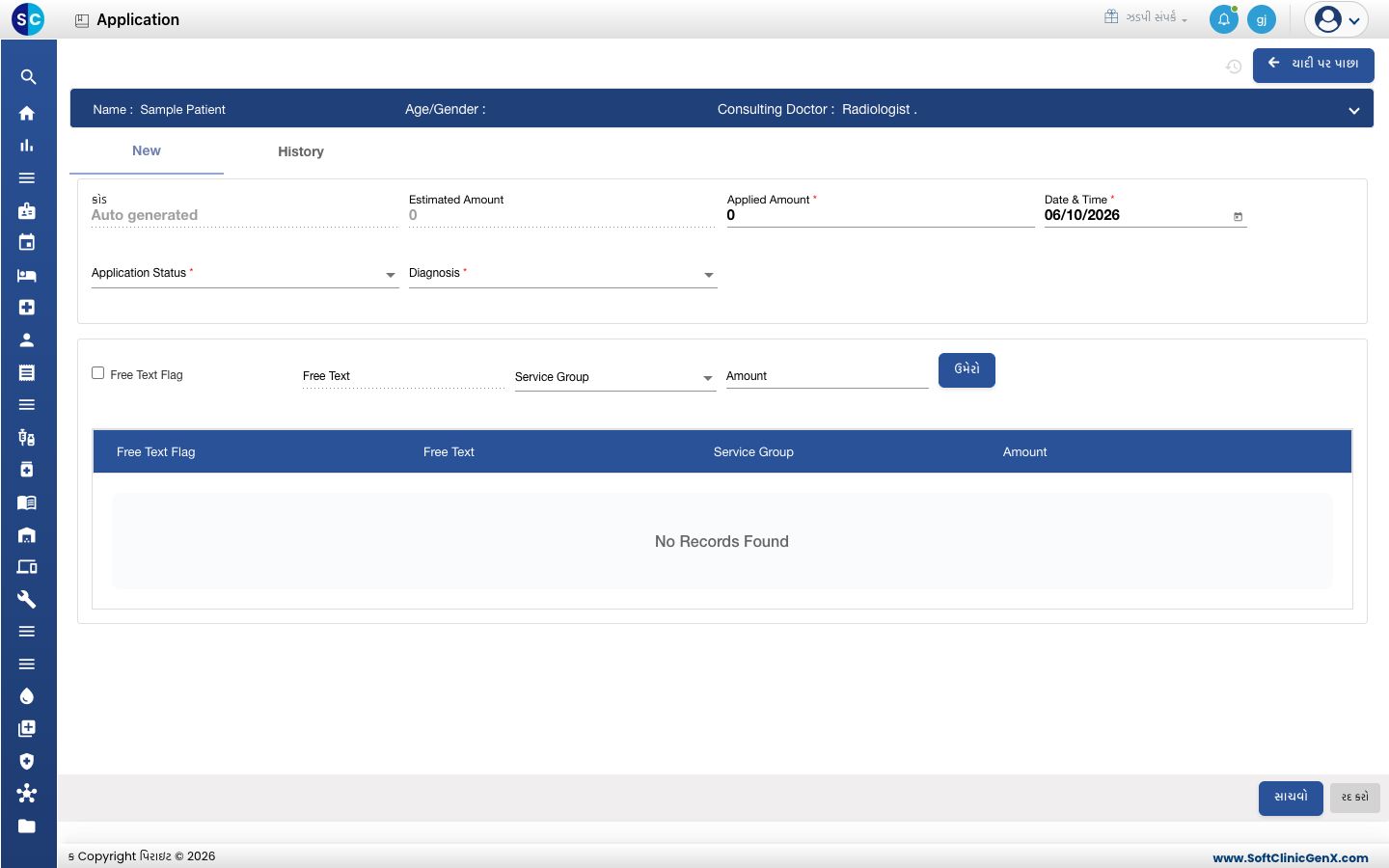The height and width of the screenshot is (868, 1389).
Task: Click the Applied Amount input field
Action: [x=881, y=215]
